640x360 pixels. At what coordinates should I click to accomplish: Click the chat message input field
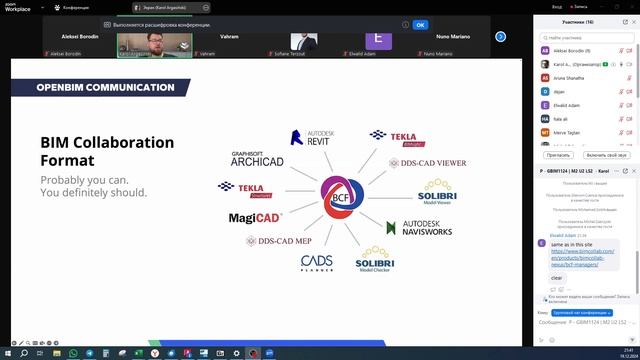[587, 322]
